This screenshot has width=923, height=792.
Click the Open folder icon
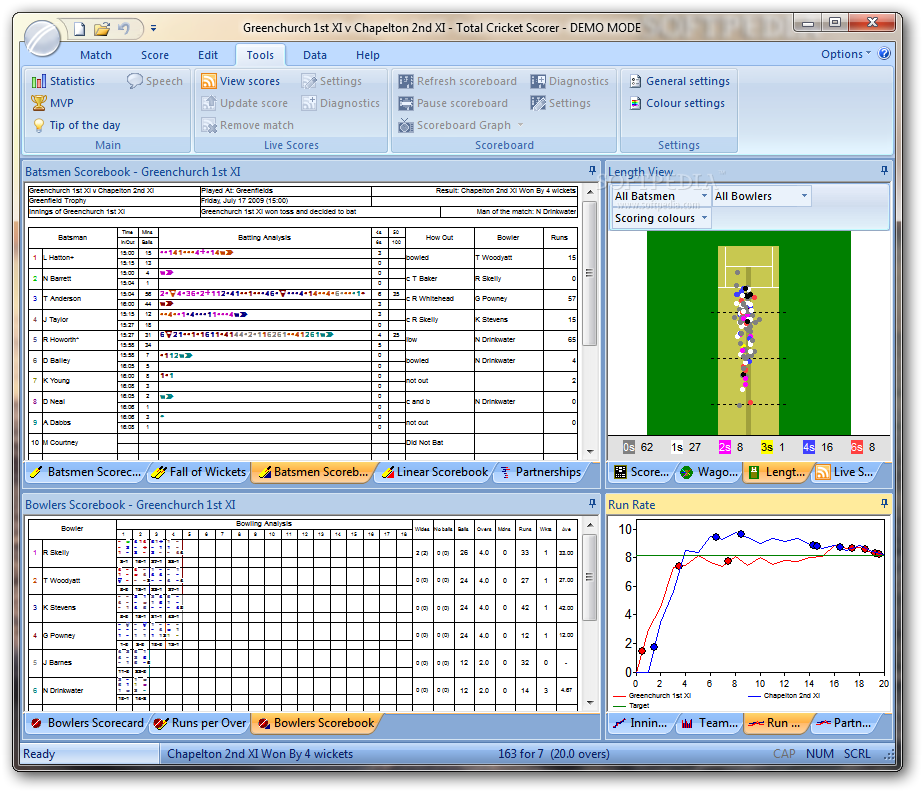(102, 28)
